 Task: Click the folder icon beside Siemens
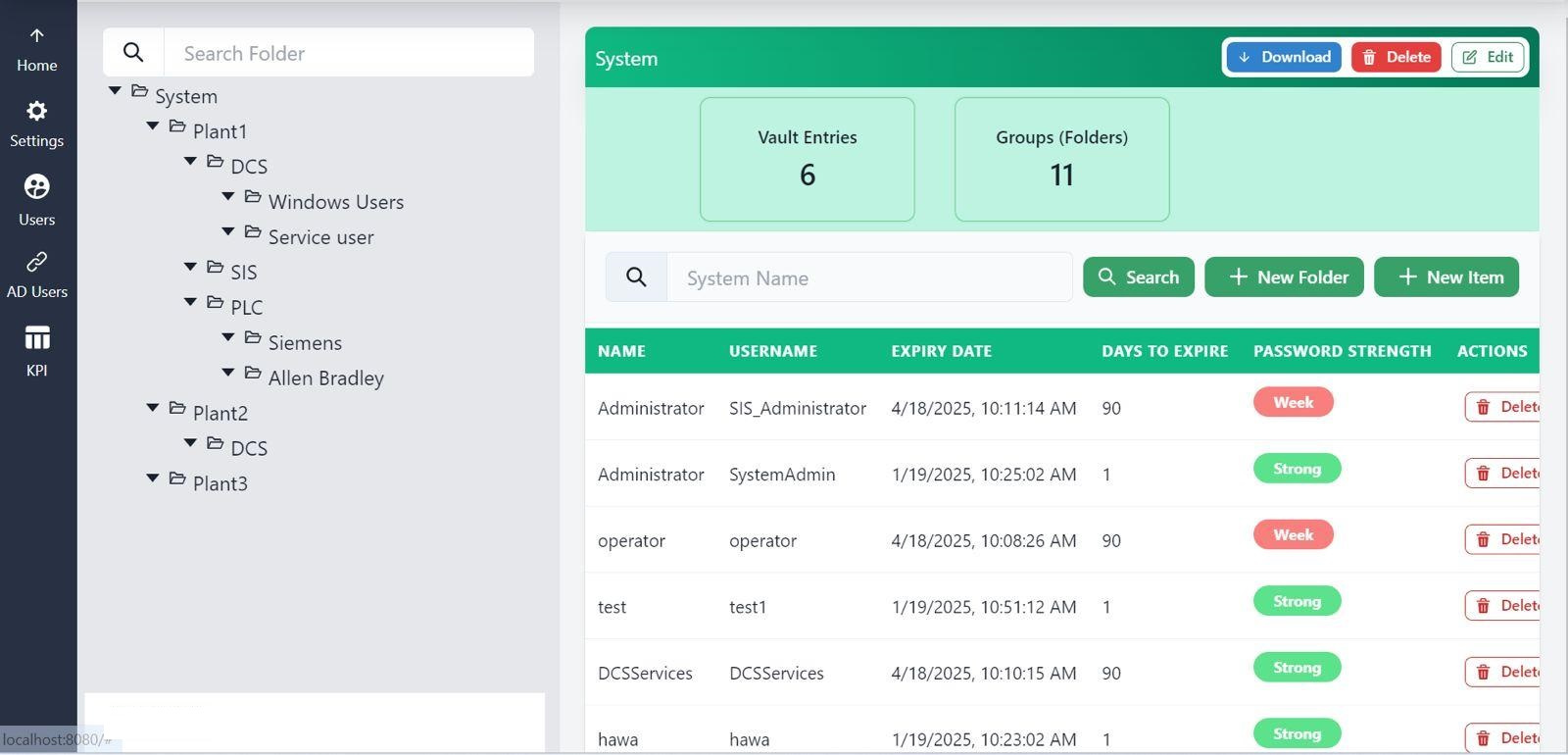click(253, 338)
